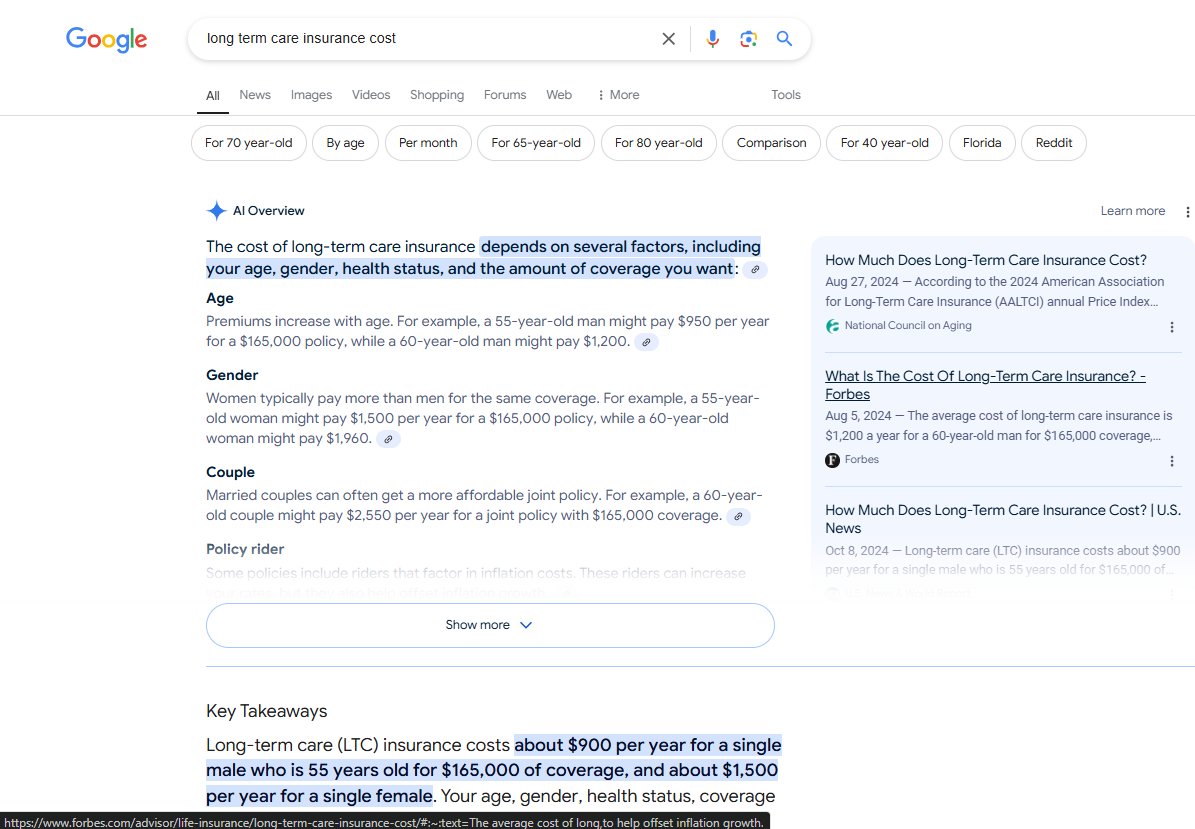
Task: Click the National Council on Aging favicon
Action: 832,326
